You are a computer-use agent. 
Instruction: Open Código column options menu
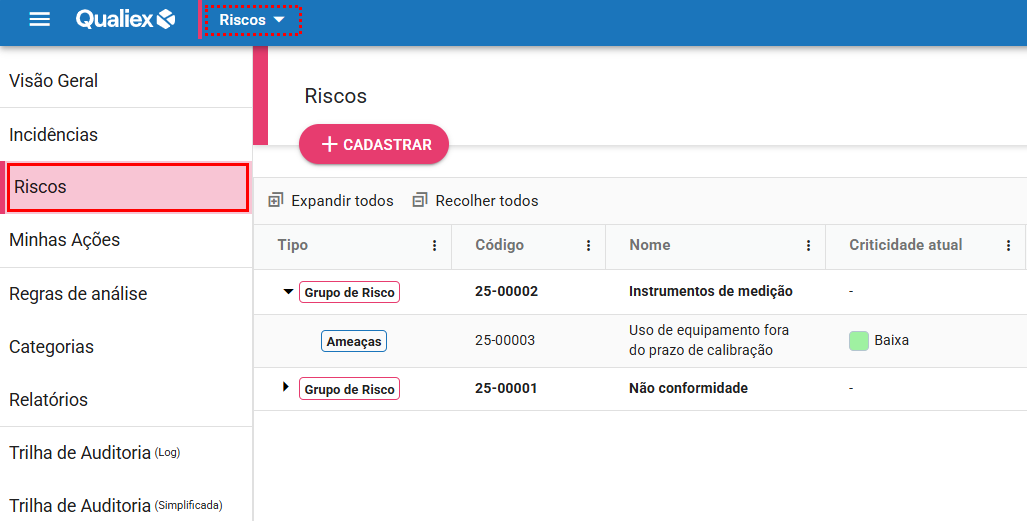coord(588,245)
